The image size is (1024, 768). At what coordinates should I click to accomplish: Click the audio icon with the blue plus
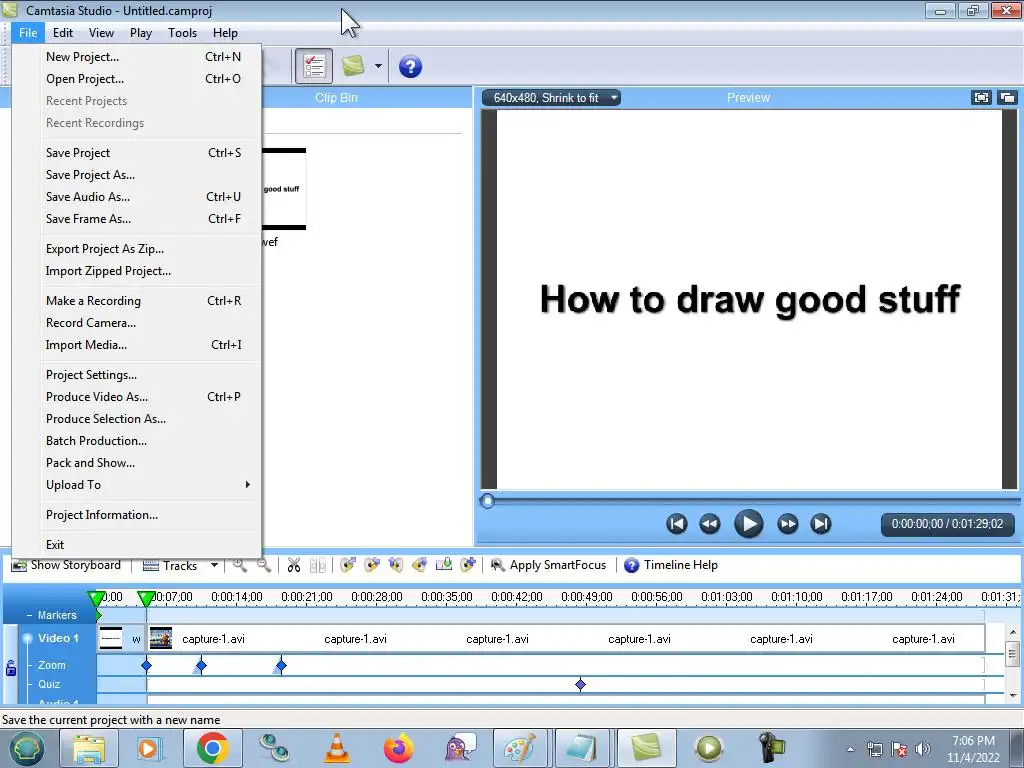coord(468,565)
